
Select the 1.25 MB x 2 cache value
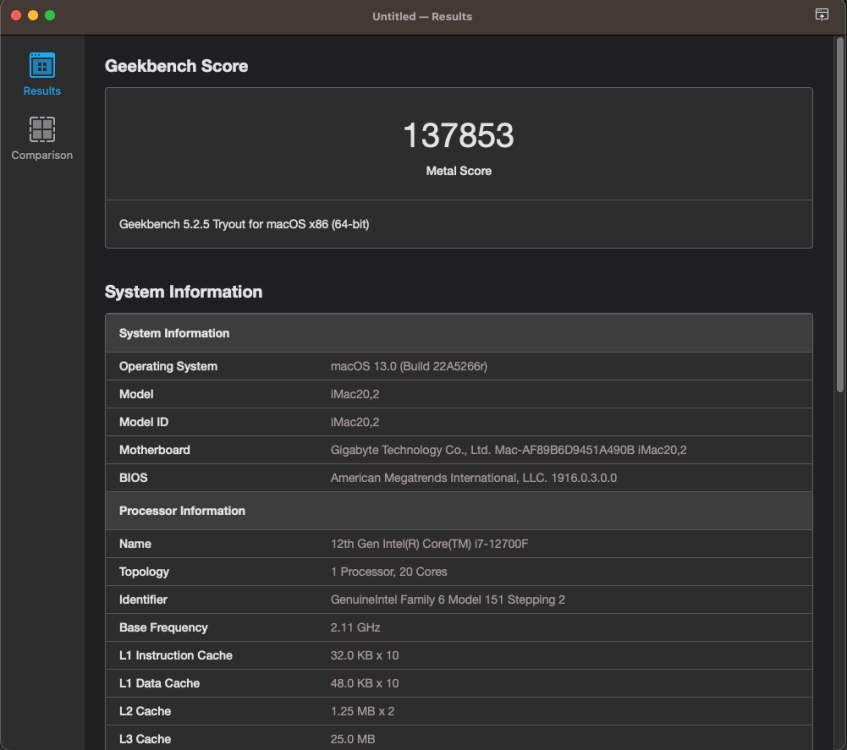pyautogui.click(x=362, y=712)
